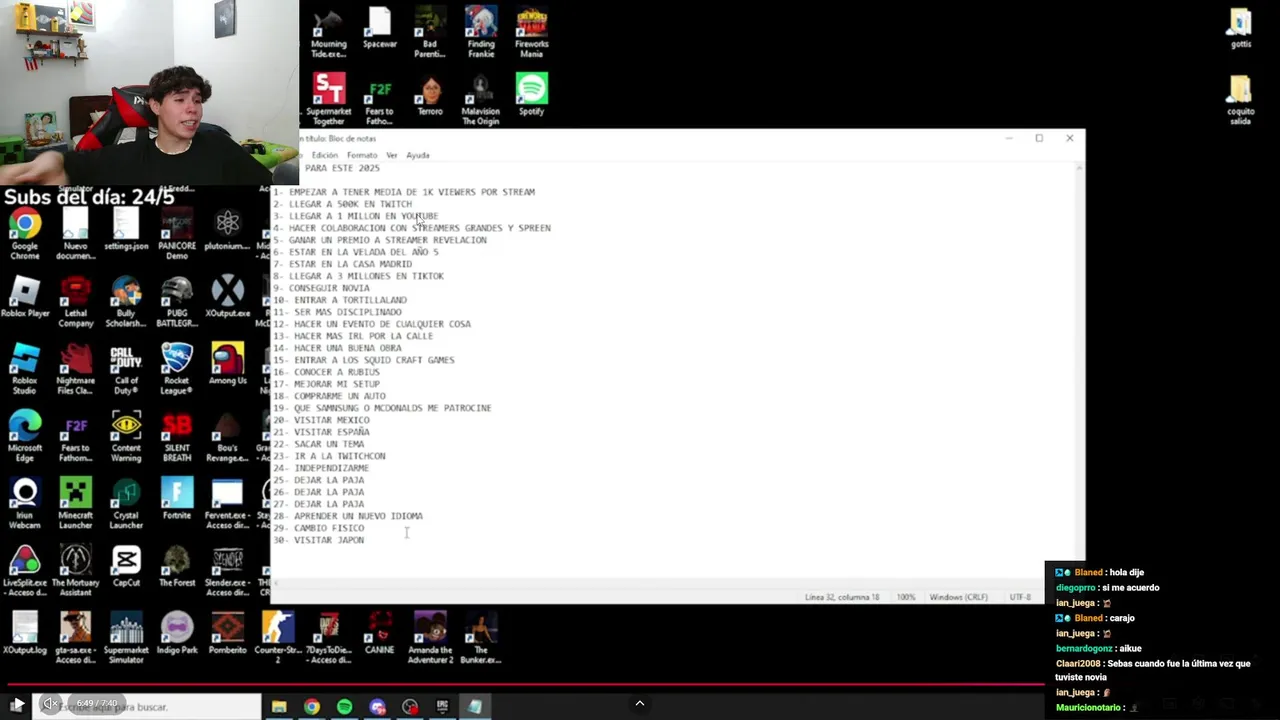Image resolution: width=1280 pixels, height=720 pixels.
Task: Open the gottis folder on the desktop
Action: point(1240,28)
